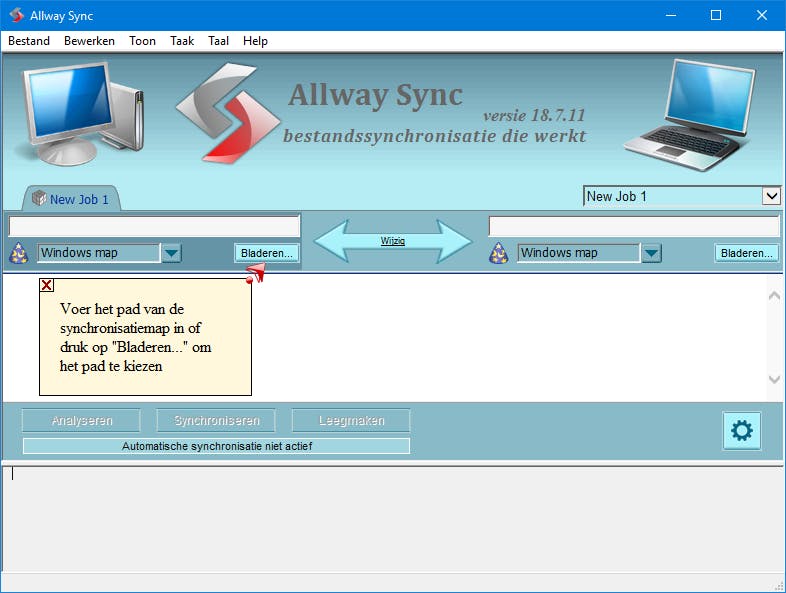
Task: Click the laptop image
Action: click(690, 115)
